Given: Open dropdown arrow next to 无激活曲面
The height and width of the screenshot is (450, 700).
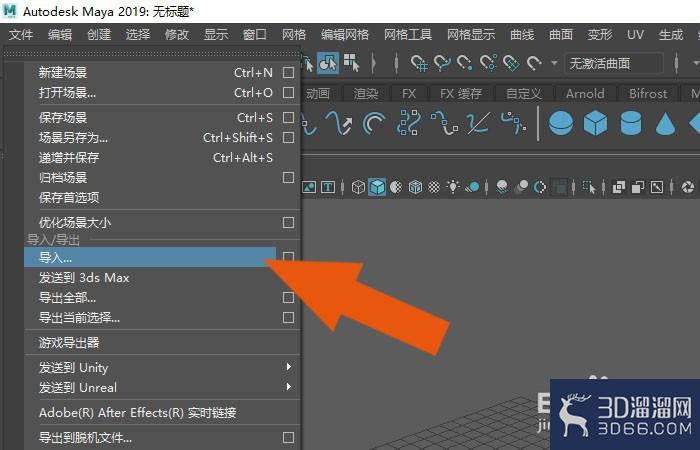Looking at the screenshot, I should click(554, 63).
